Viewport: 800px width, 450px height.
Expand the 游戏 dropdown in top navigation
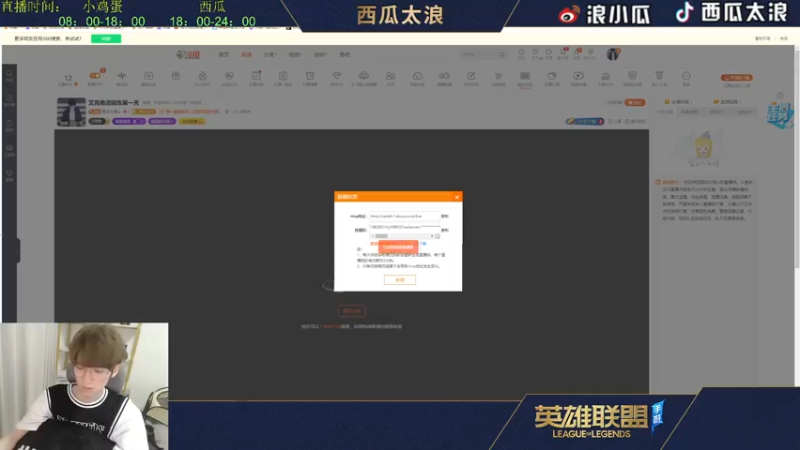coord(320,55)
